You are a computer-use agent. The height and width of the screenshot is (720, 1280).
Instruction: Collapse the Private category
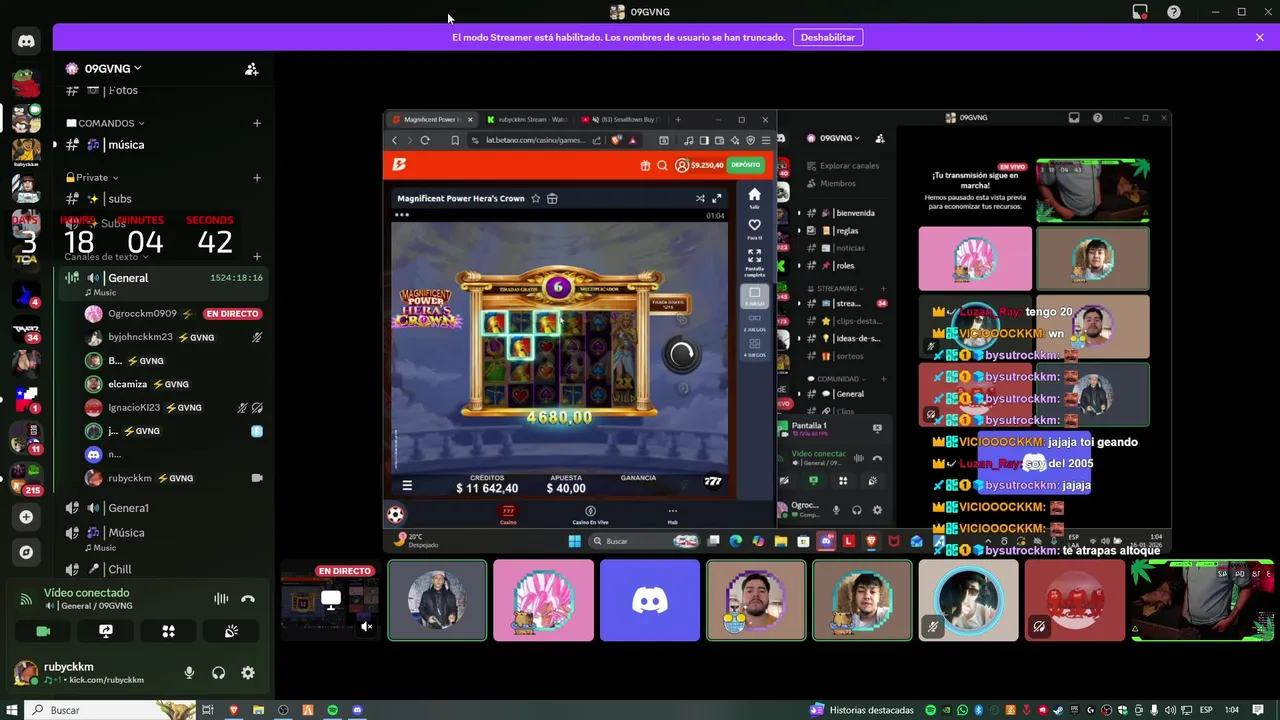(x=92, y=177)
